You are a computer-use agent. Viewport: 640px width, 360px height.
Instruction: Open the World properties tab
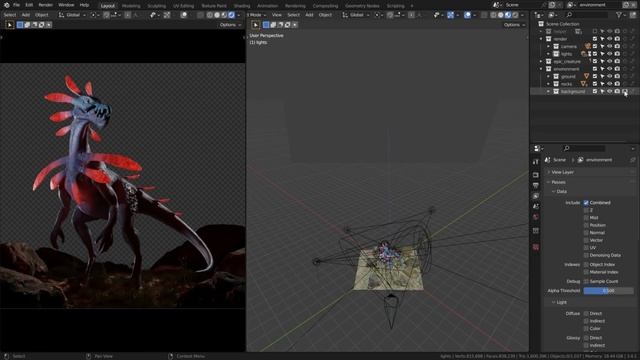coord(536,217)
